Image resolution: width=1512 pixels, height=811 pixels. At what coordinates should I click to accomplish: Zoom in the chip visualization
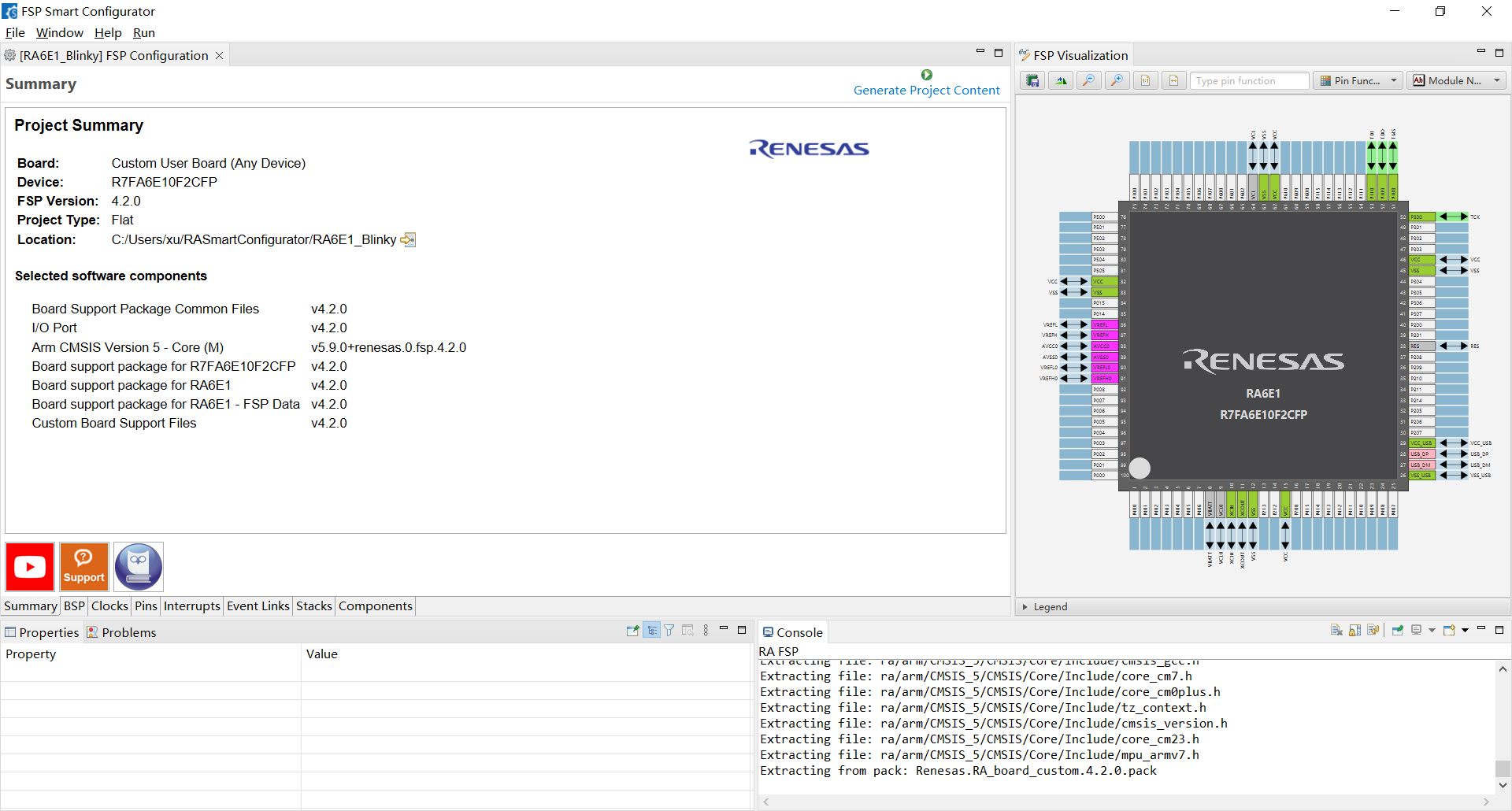point(1117,81)
